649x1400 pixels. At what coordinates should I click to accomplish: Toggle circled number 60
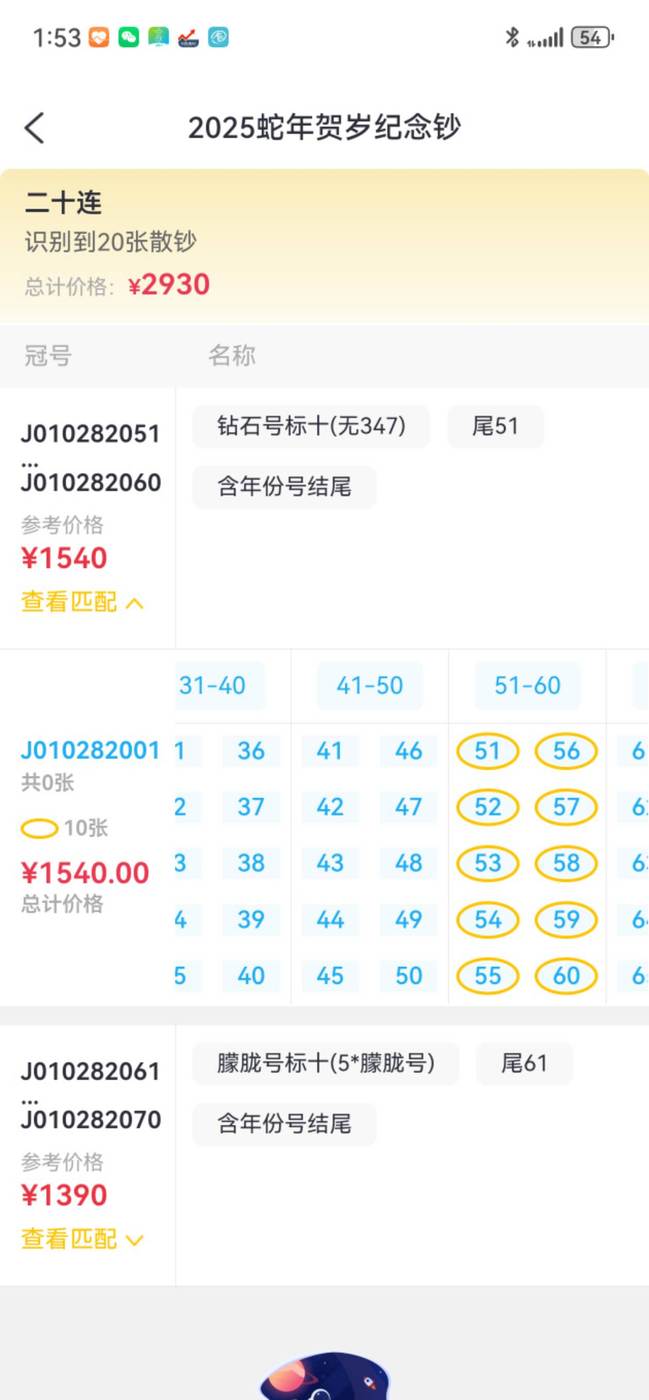[566, 975]
